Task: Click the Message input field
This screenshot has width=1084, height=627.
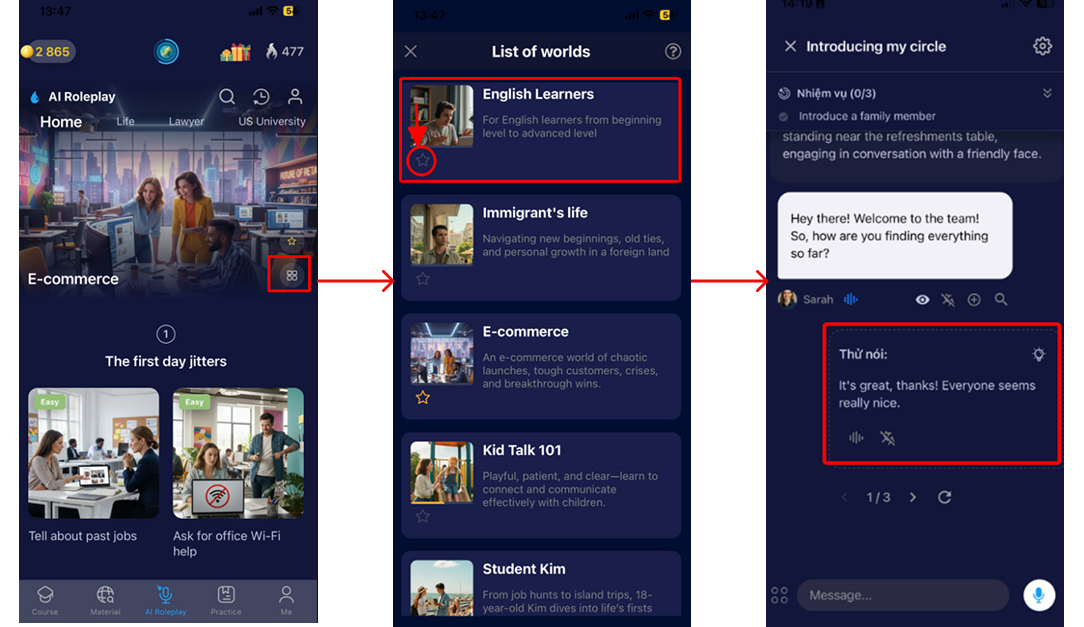Action: [x=902, y=595]
